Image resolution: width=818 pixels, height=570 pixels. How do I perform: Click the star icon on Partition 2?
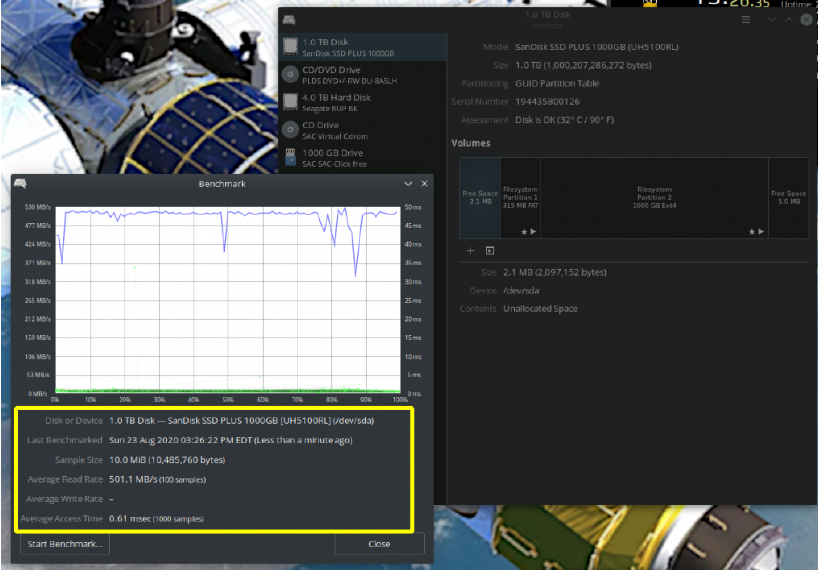pos(752,232)
